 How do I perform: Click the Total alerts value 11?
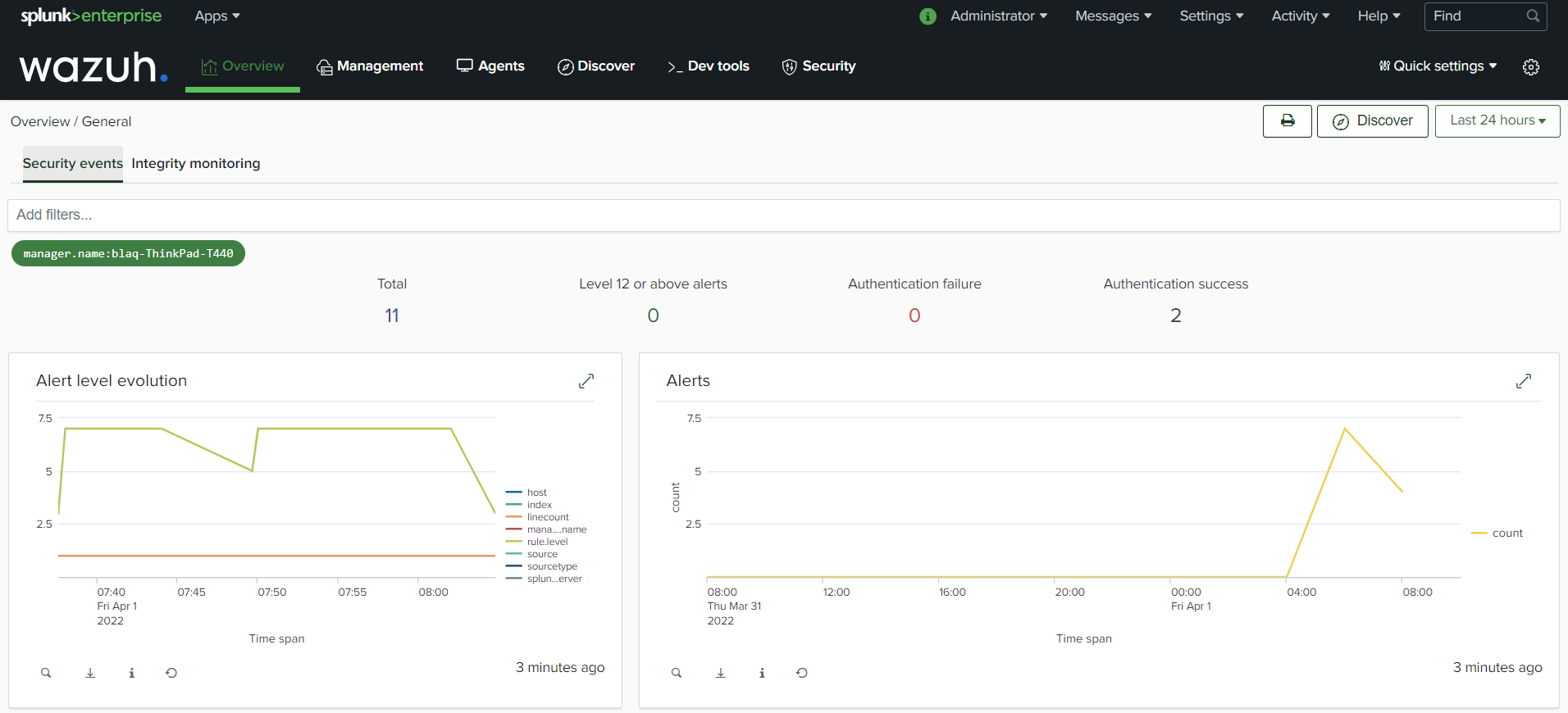point(392,316)
